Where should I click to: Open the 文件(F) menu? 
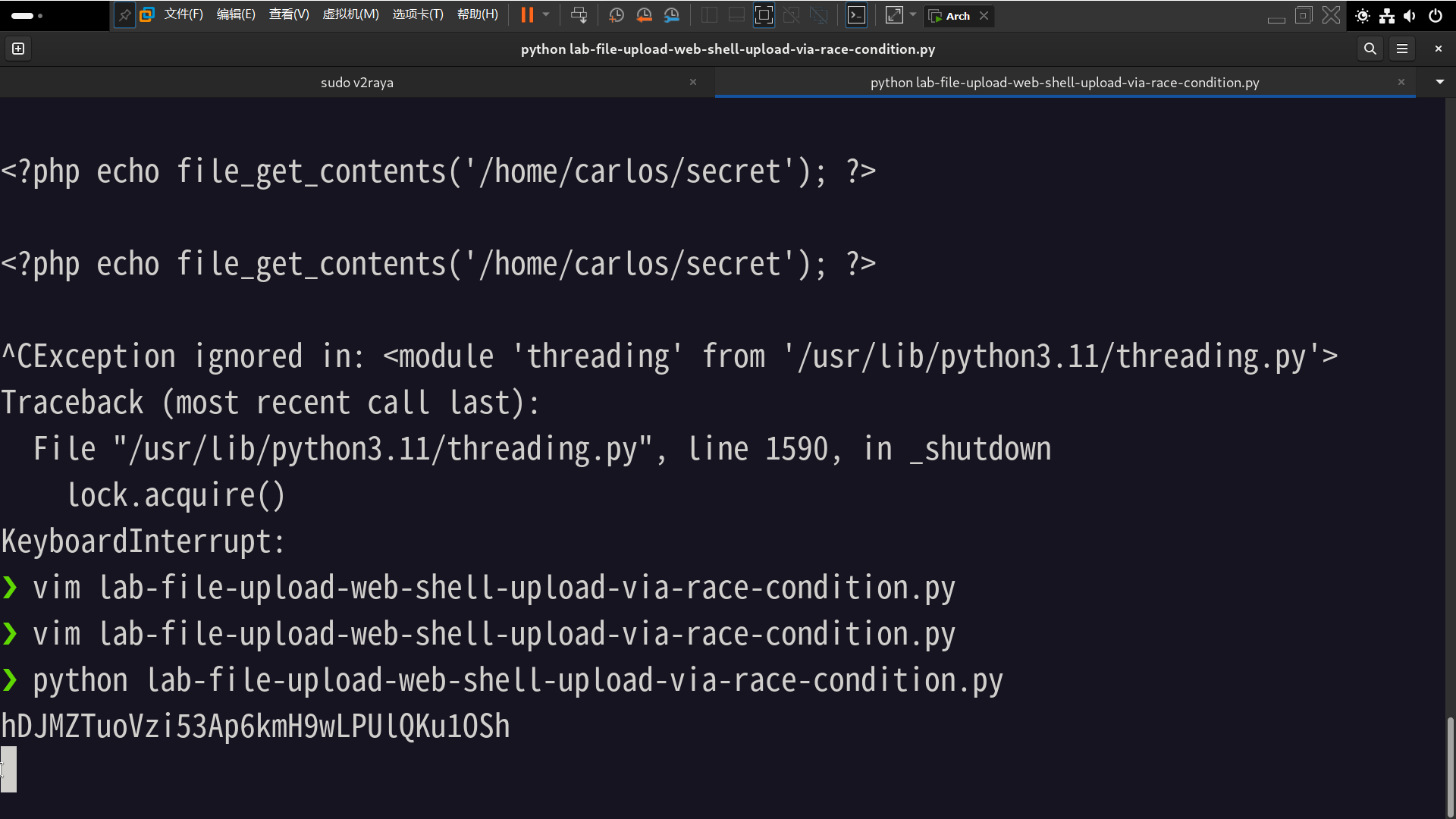pos(184,15)
